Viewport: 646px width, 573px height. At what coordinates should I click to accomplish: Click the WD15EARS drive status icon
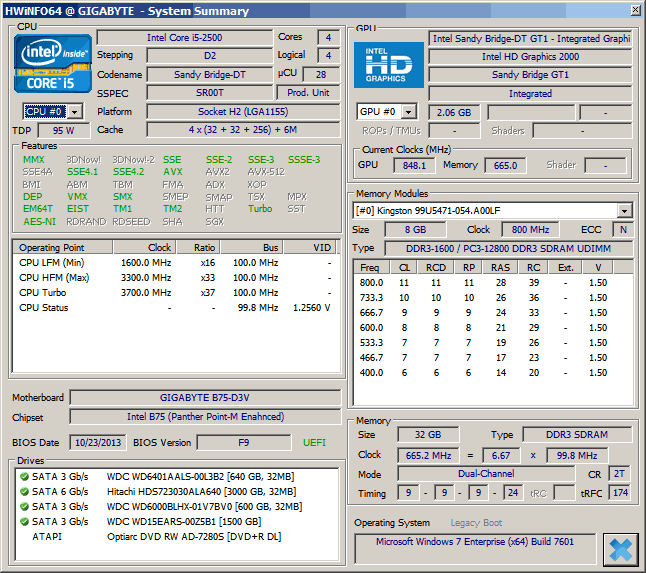(x=24, y=522)
